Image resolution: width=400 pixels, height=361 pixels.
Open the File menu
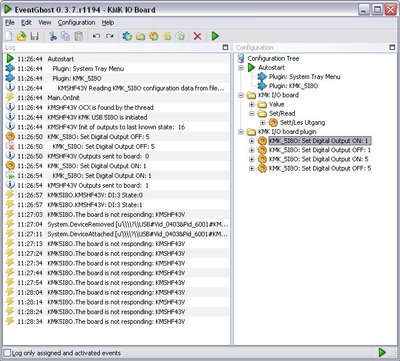tap(10, 23)
